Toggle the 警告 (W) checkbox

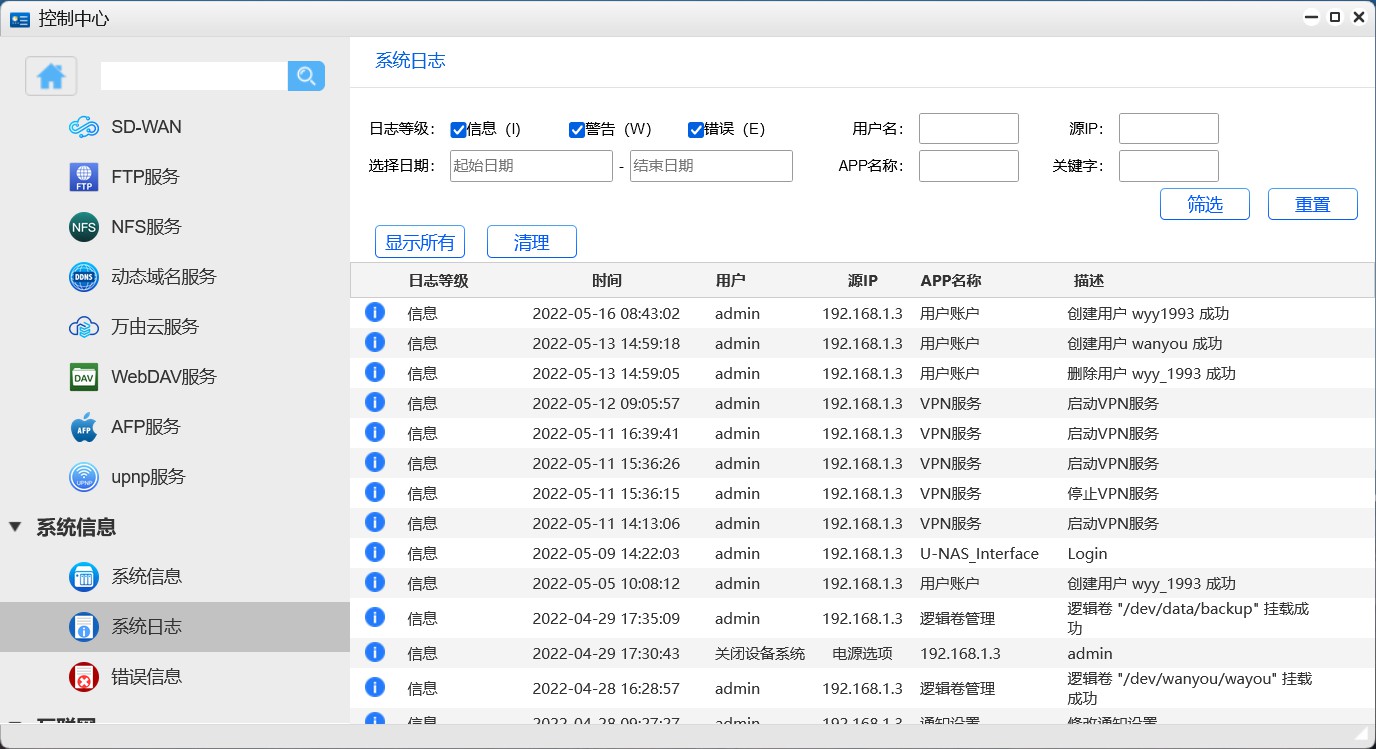(x=577, y=129)
